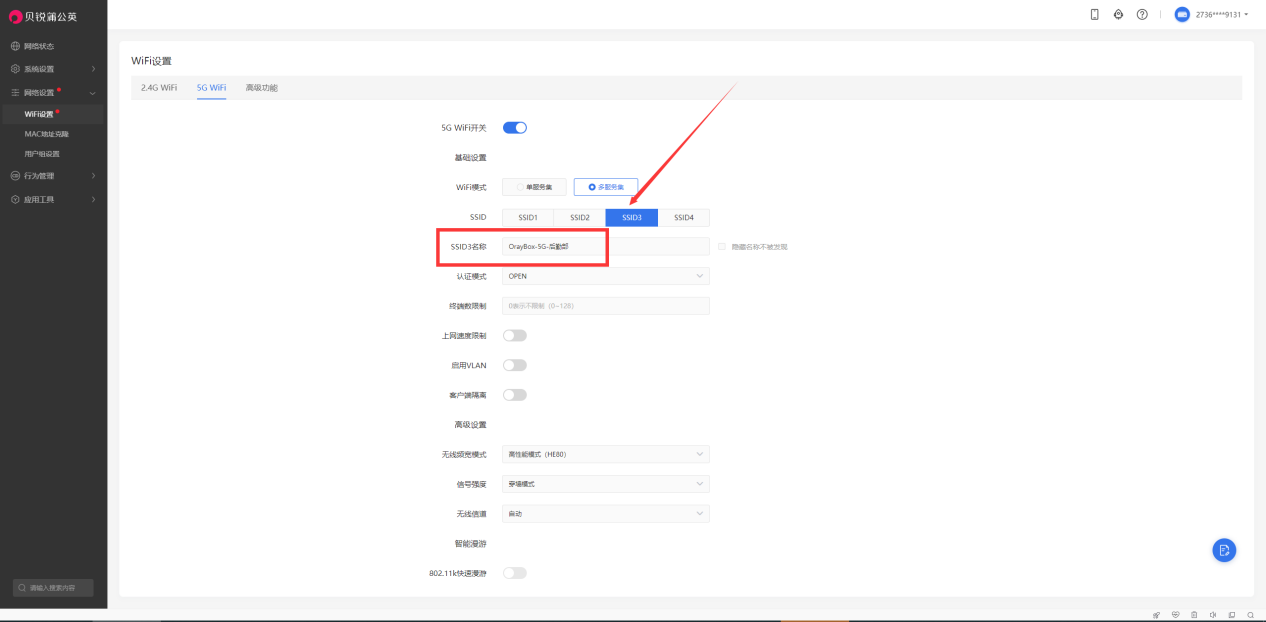Click the search icon in sidebar search box
Screen dimensions: 1266x622
[x=23, y=588]
